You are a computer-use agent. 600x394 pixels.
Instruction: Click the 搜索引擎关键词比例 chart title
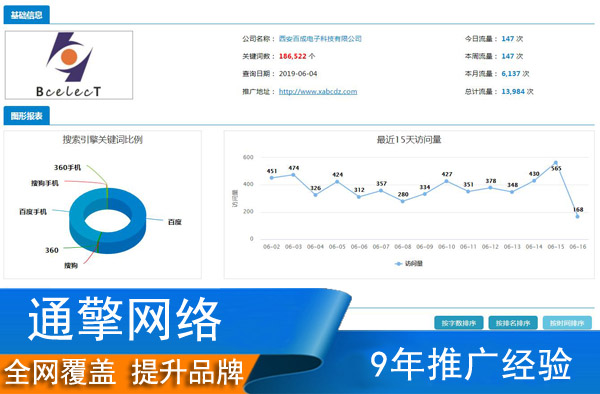point(103,140)
